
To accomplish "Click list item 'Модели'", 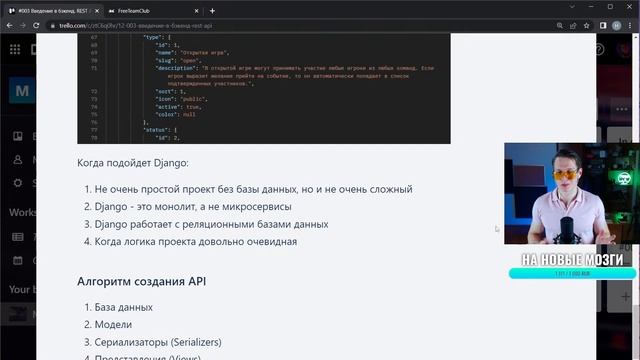I will [113, 324].
